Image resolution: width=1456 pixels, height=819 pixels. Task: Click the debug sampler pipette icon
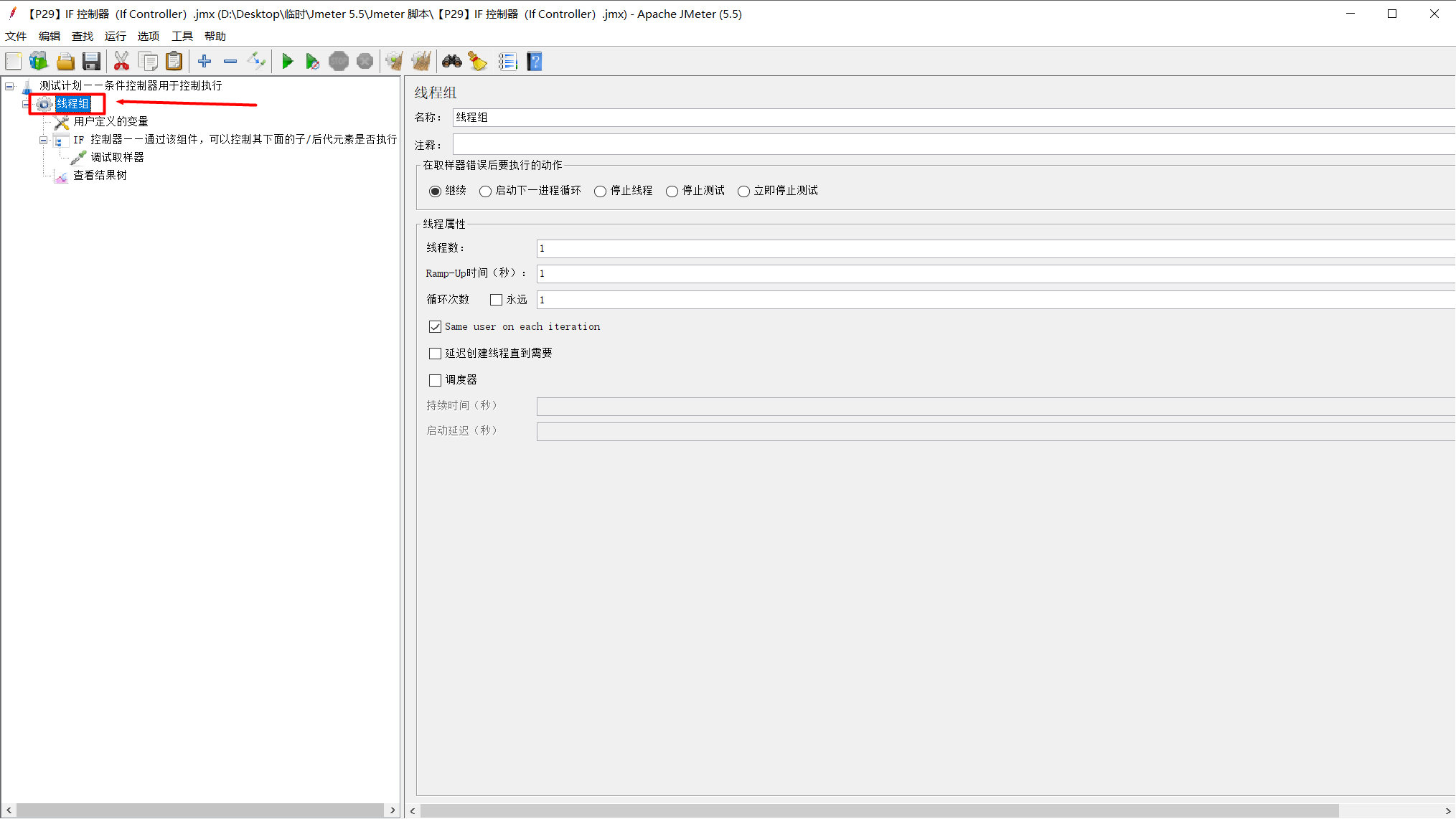pyautogui.click(x=79, y=158)
